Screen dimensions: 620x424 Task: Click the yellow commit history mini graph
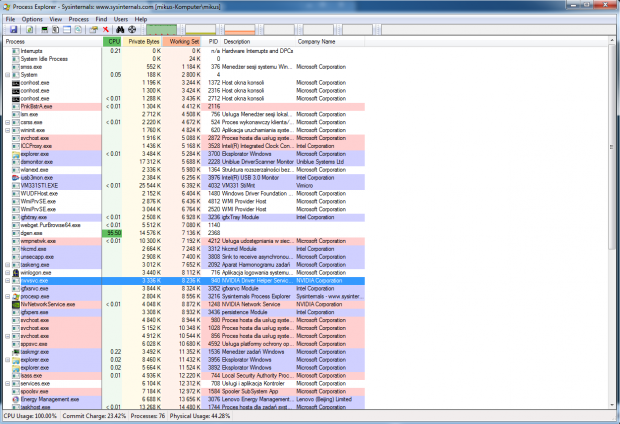pyautogui.click(x=200, y=30)
